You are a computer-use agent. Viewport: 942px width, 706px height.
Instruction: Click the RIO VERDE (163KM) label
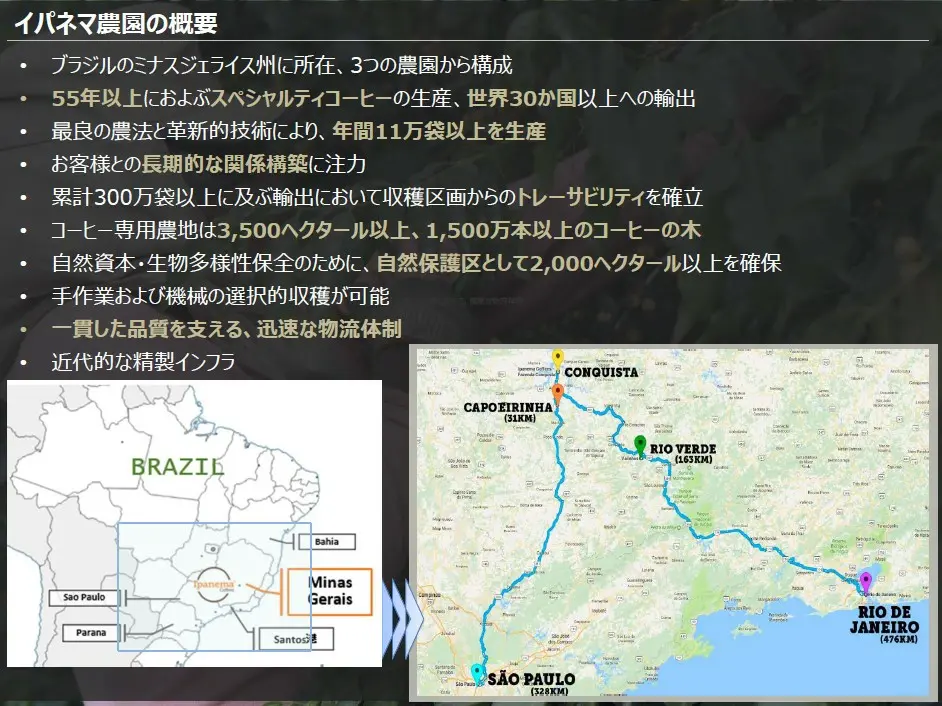(683, 453)
